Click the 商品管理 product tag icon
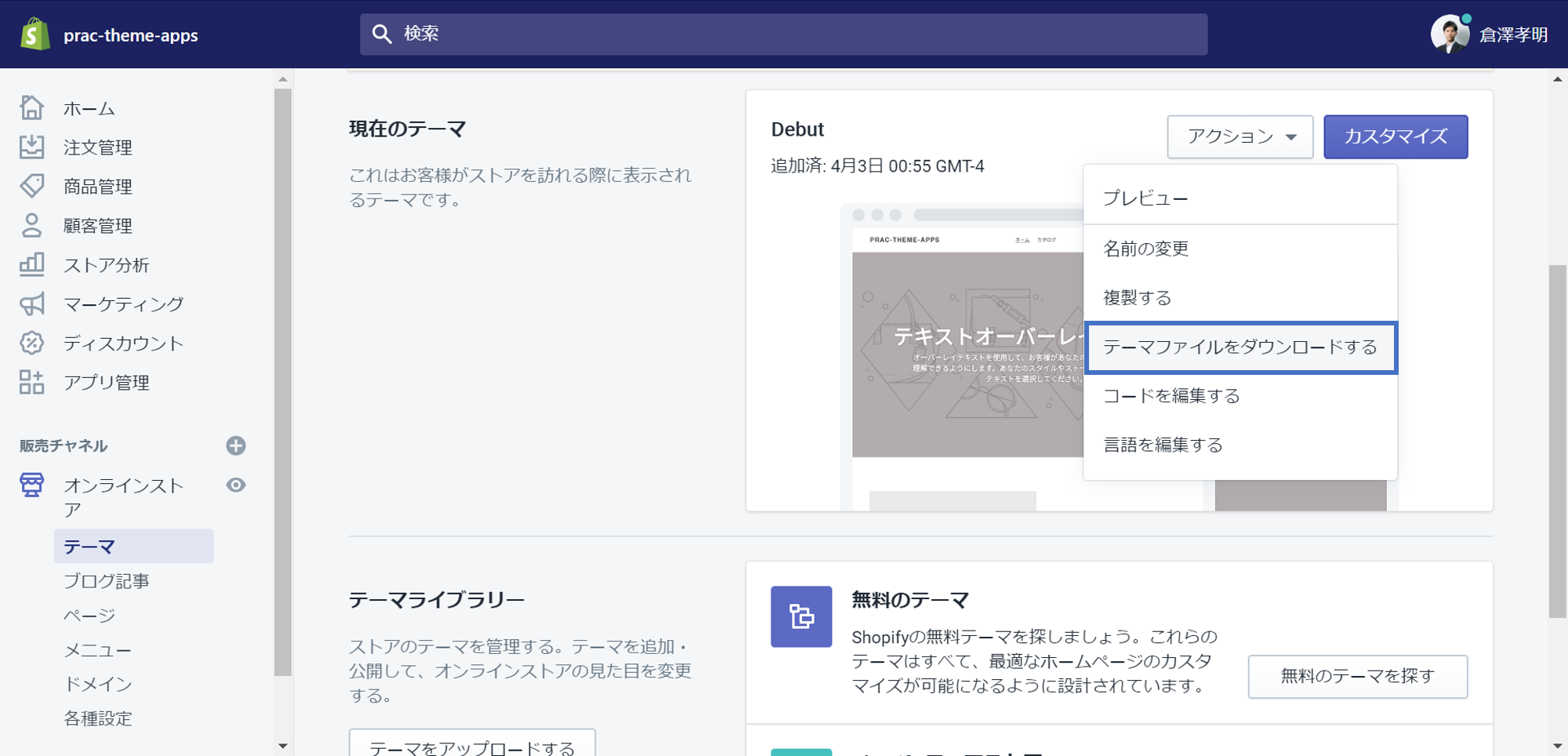Screen dimensions: 1568x756 tap(32, 187)
